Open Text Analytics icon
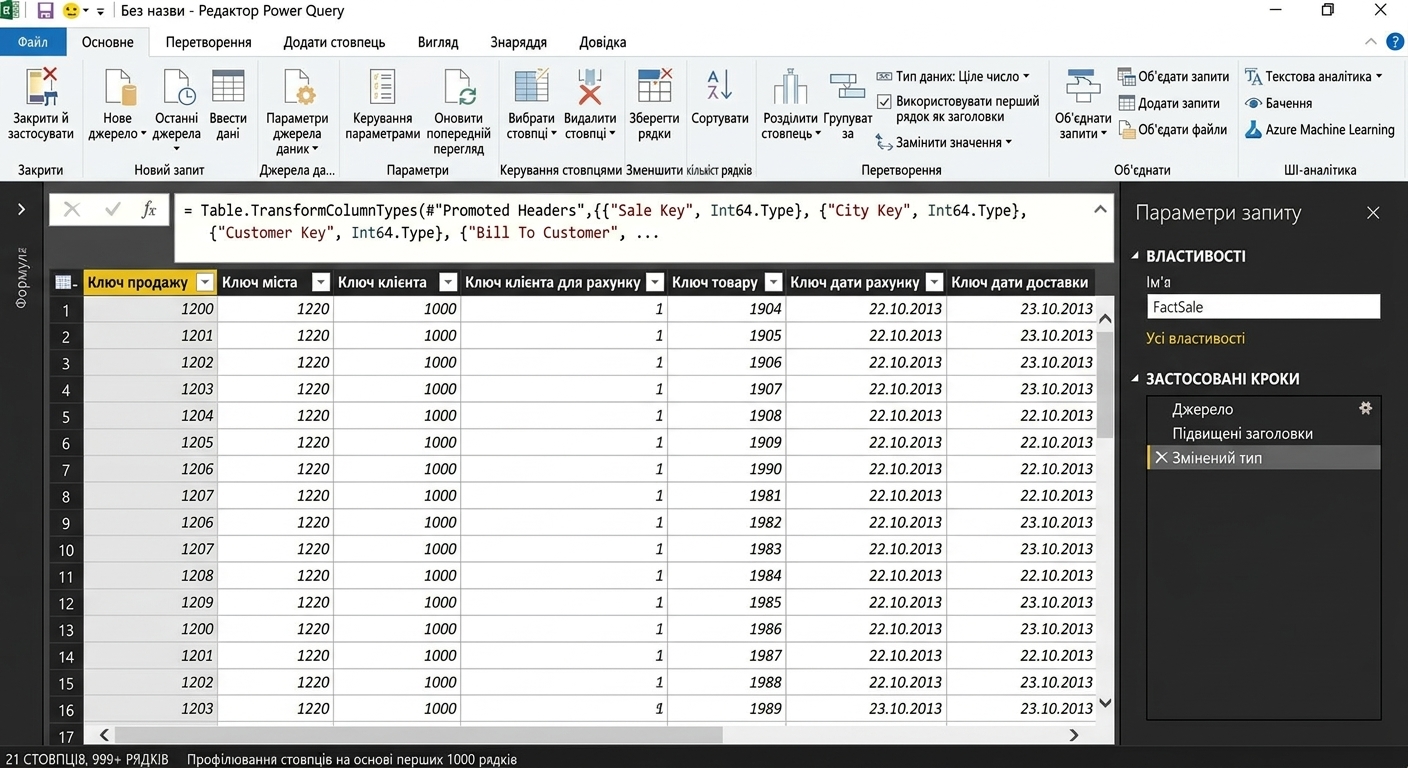This screenshot has width=1408, height=768. (1253, 76)
